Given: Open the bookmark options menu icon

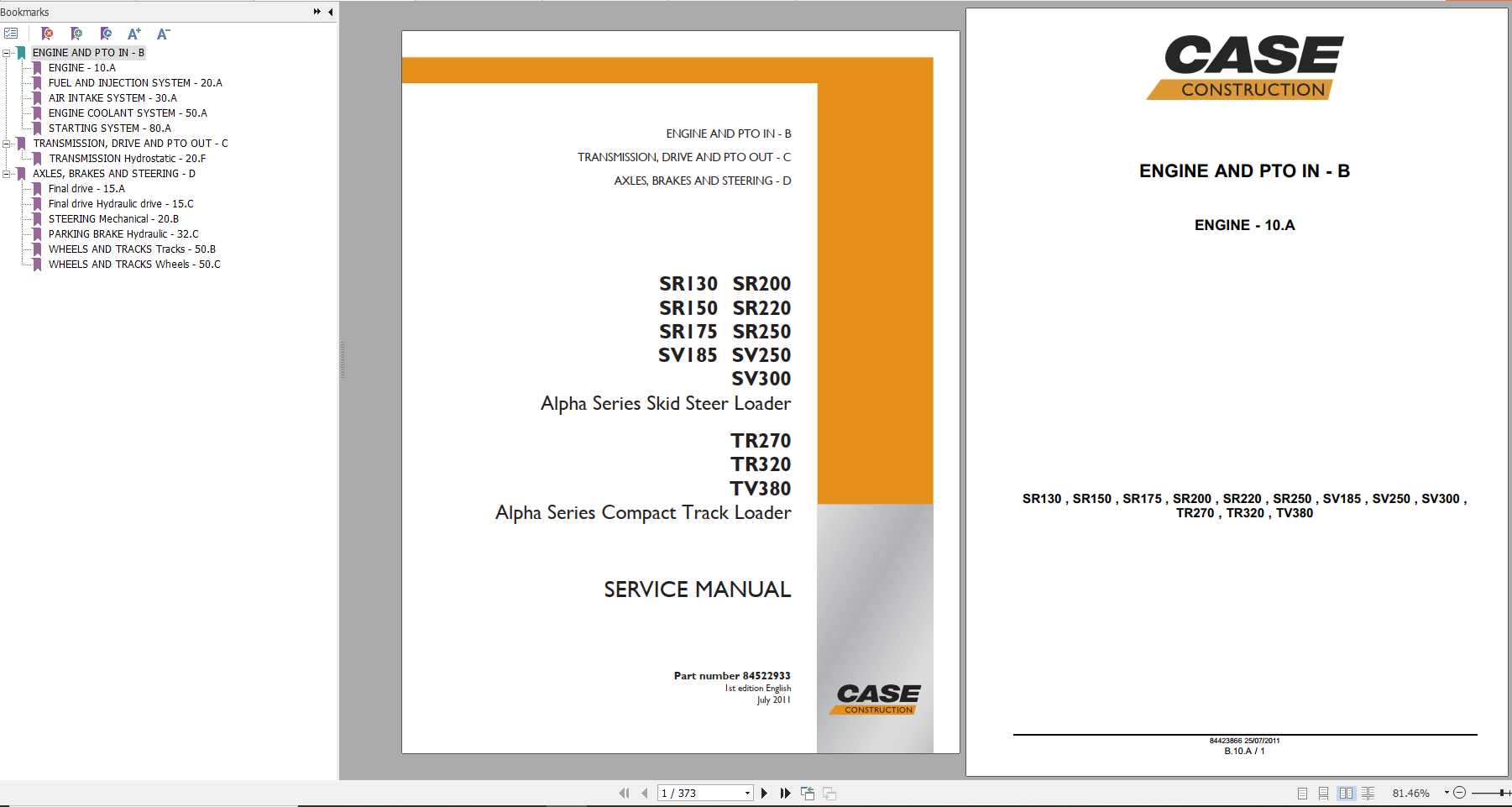Looking at the screenshot, I should tap(11, 34).
